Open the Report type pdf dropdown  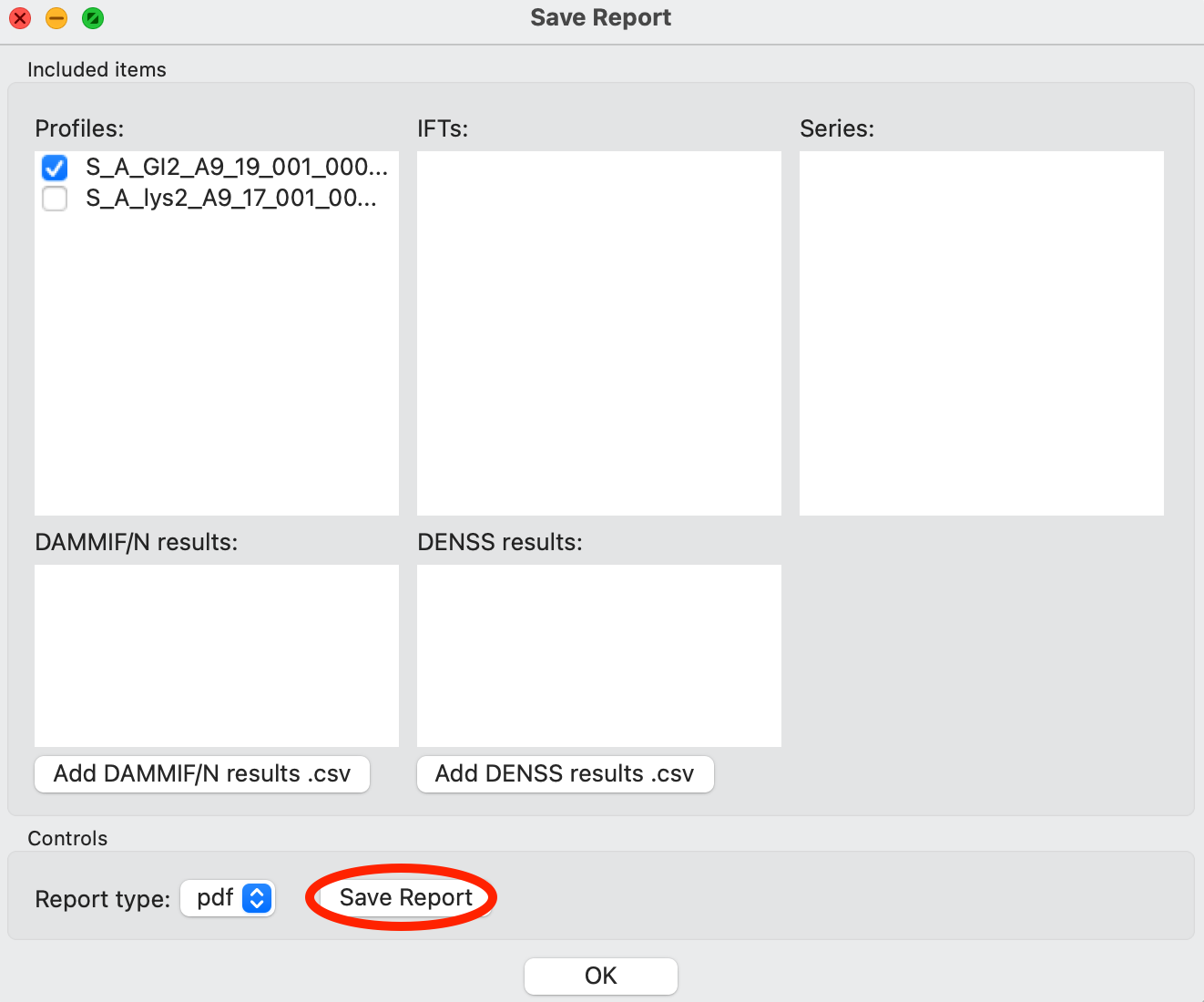[228, 898]
